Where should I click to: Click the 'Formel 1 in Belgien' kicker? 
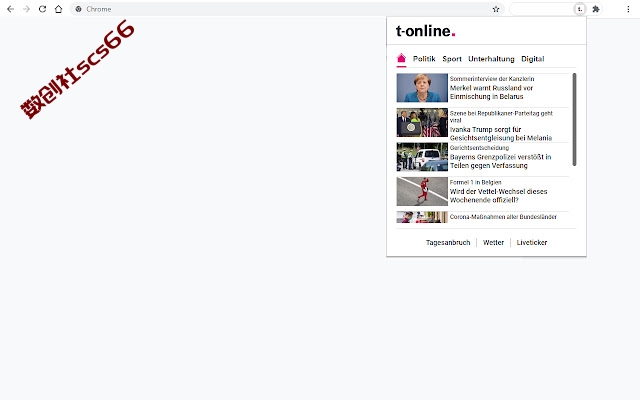pyautogui.click(x=476, y=182)
